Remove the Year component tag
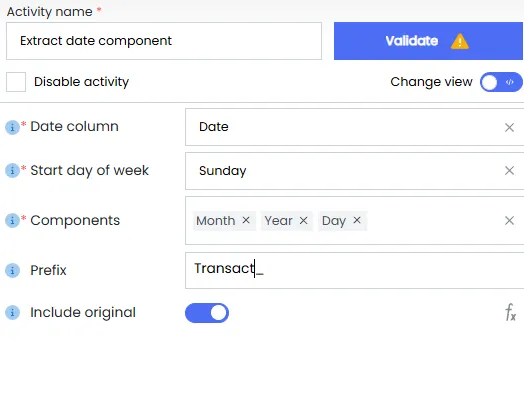Screen dimensions: 524x400 point(303,221)
